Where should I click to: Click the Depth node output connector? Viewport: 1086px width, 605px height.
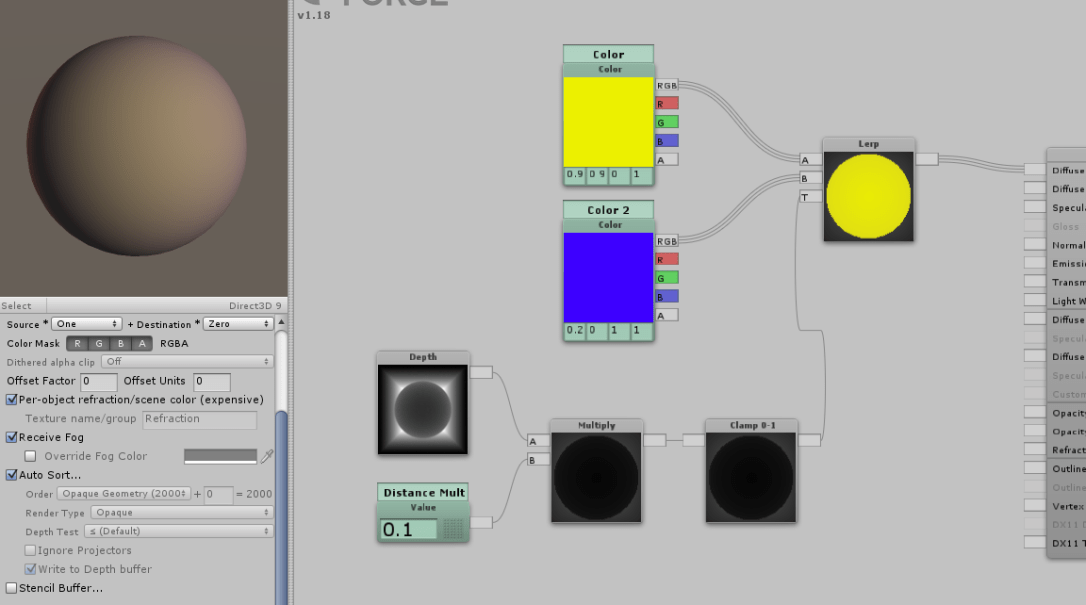[481, 373]
